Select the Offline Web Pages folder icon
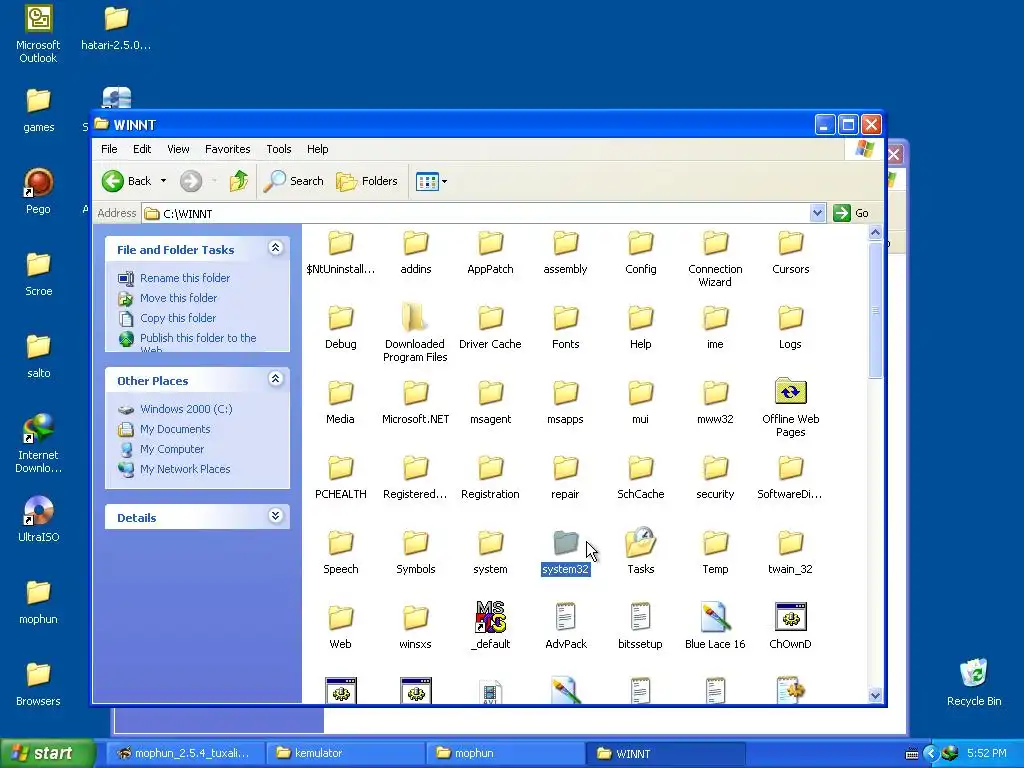The width and height of the screenshot is (1024, 768). pyautogui.click(x=790, y=392)
